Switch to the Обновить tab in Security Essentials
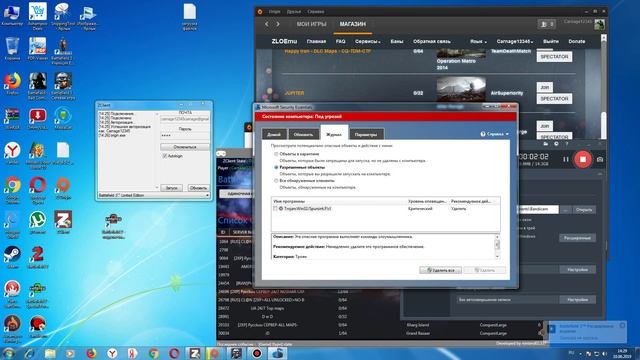640x360 pixels. coord(303,134)
